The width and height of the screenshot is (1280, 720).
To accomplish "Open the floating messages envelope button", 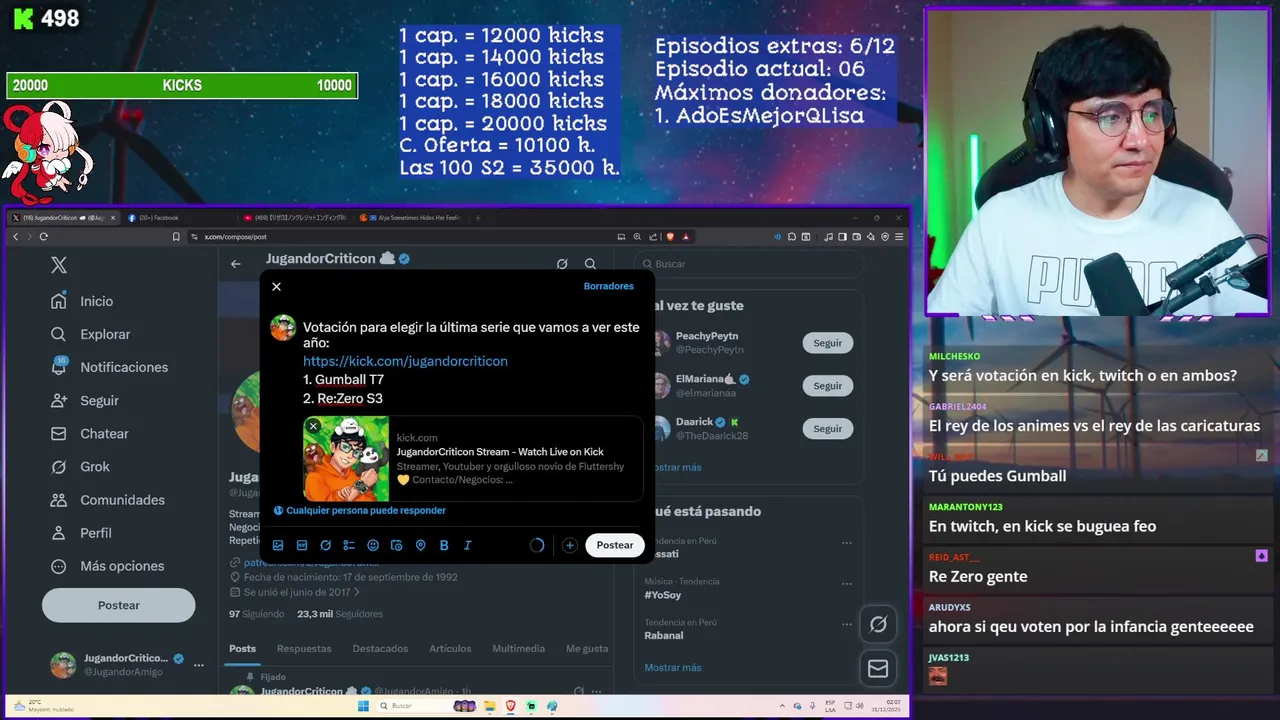I will 878,668.
